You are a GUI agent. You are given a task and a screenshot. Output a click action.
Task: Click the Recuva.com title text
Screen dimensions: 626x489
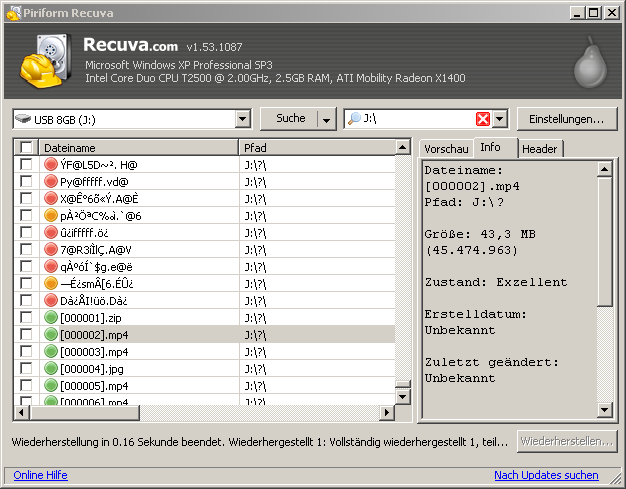tap(131, 45)
